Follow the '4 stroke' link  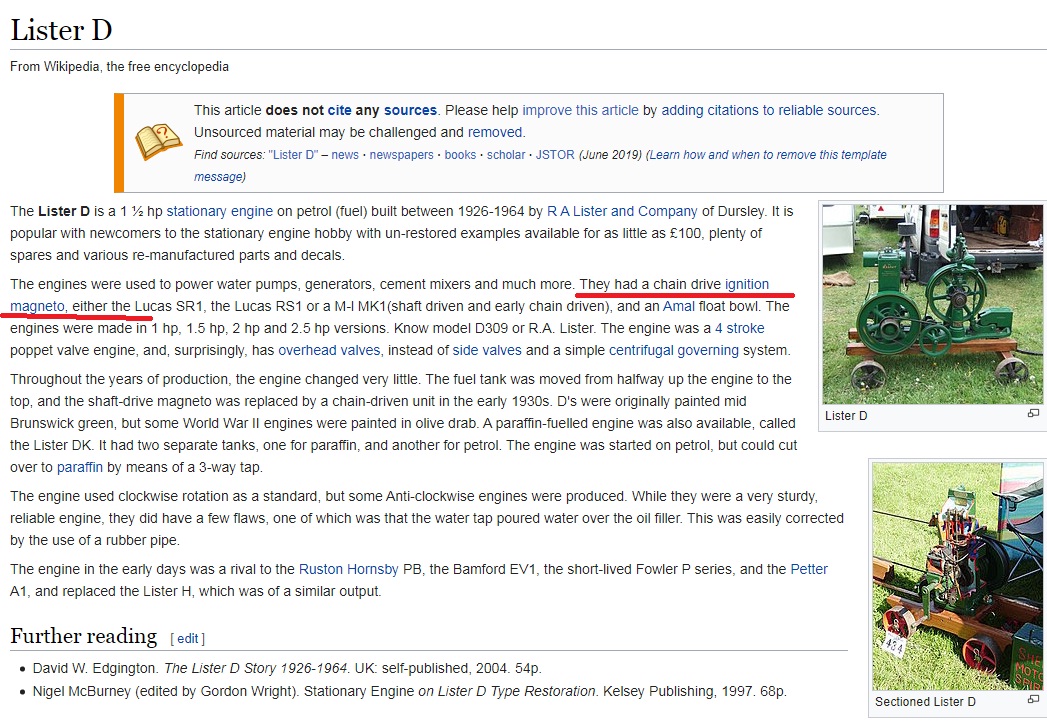(x=739, y=328)
